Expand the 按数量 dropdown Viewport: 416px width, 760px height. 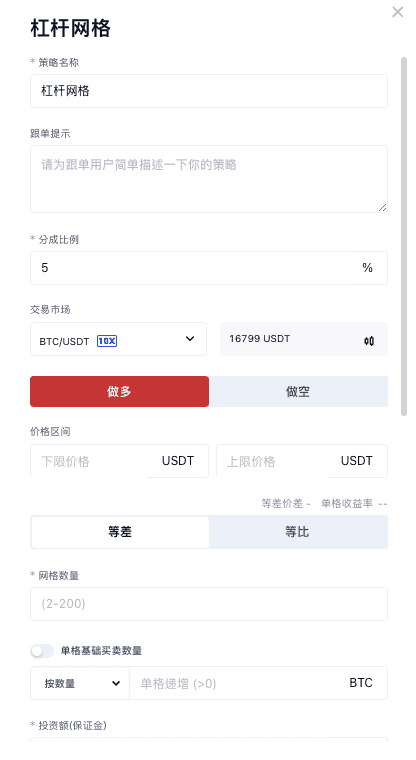click(x=80, y=683)
